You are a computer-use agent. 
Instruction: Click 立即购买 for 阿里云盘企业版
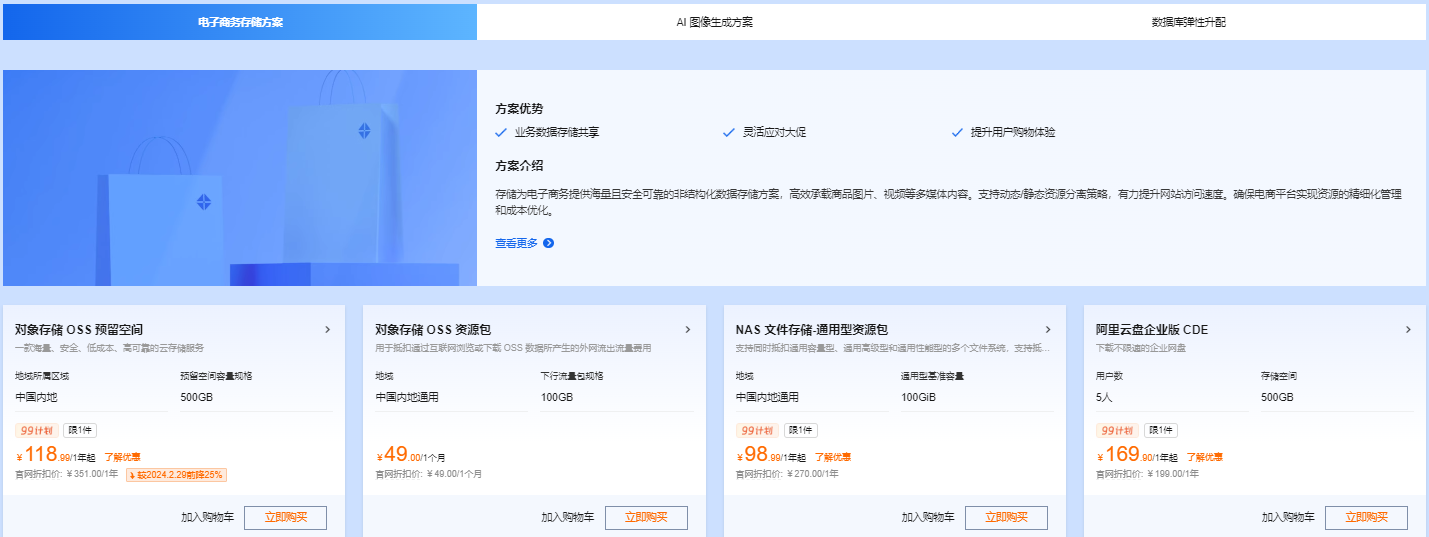[x=1366, y=518]
